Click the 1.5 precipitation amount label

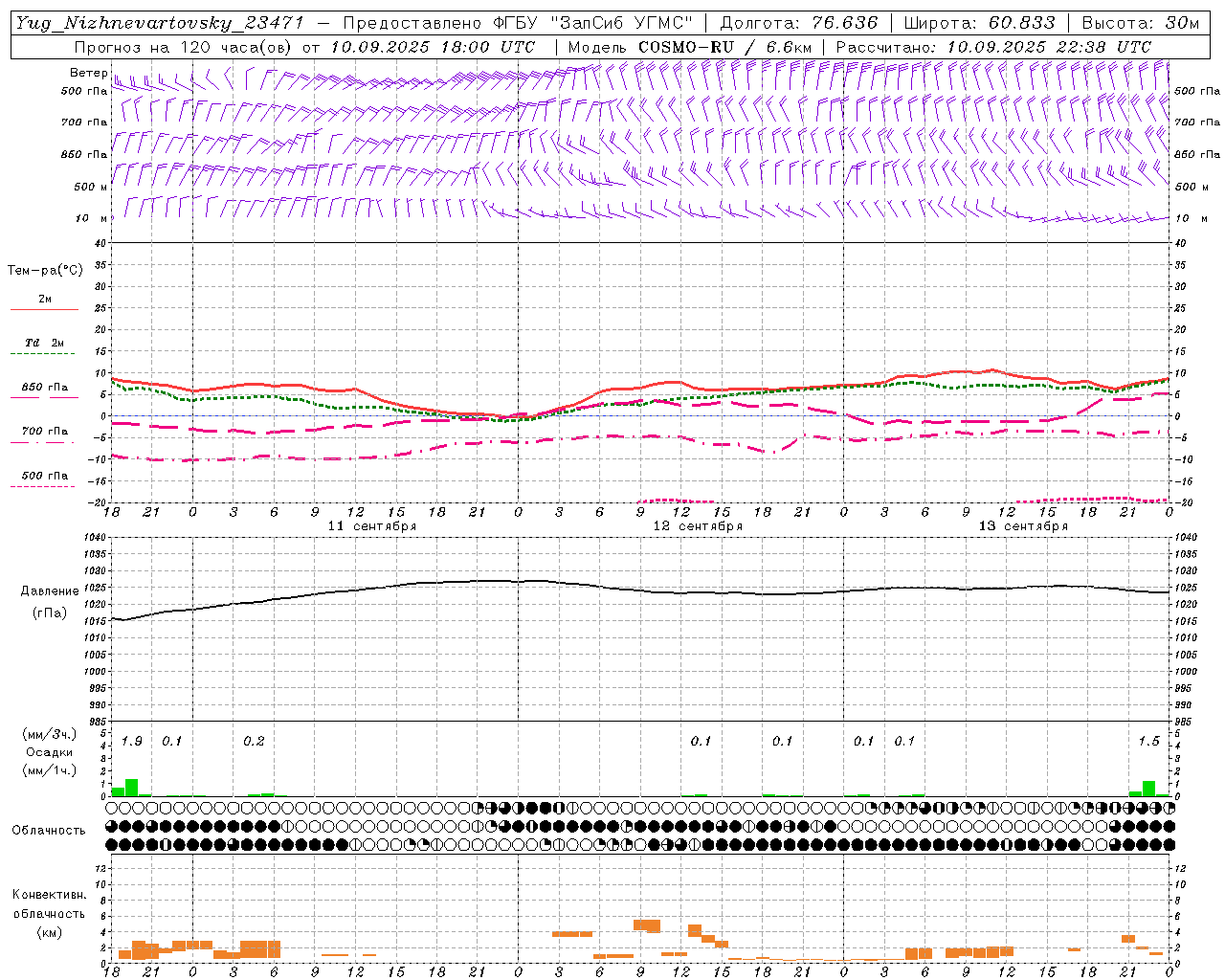1148,741
